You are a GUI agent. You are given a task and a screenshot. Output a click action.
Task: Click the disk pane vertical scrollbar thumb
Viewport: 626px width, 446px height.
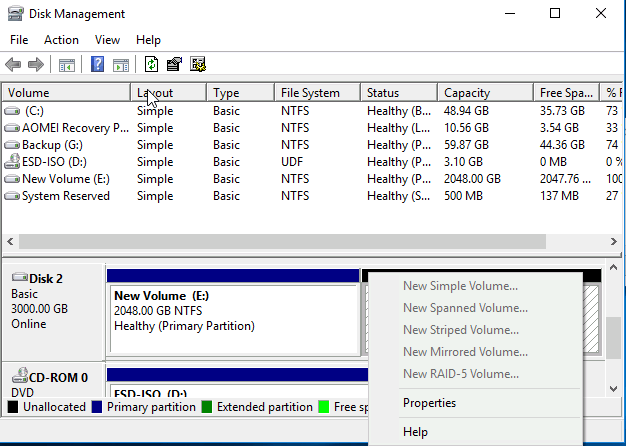(613, 338)
